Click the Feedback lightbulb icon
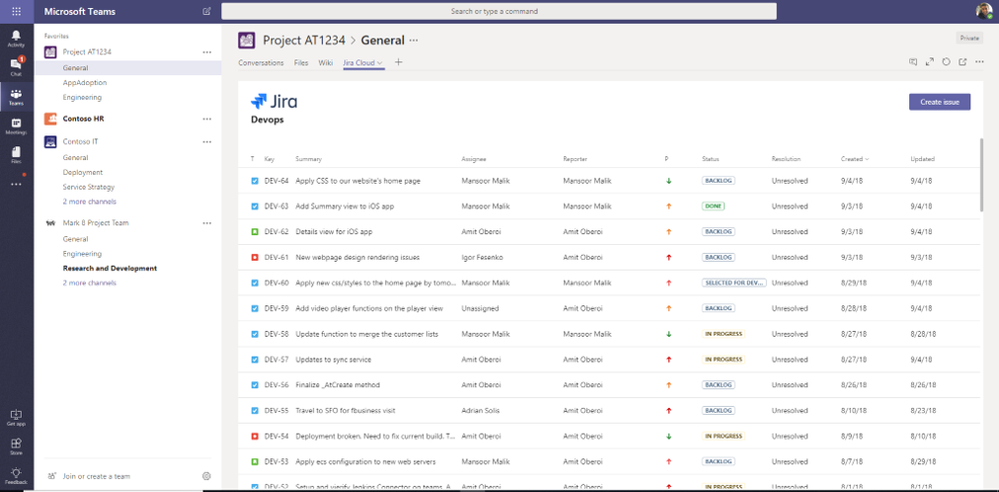The width and height of the screenshot is (999, 492). [17, 475]
